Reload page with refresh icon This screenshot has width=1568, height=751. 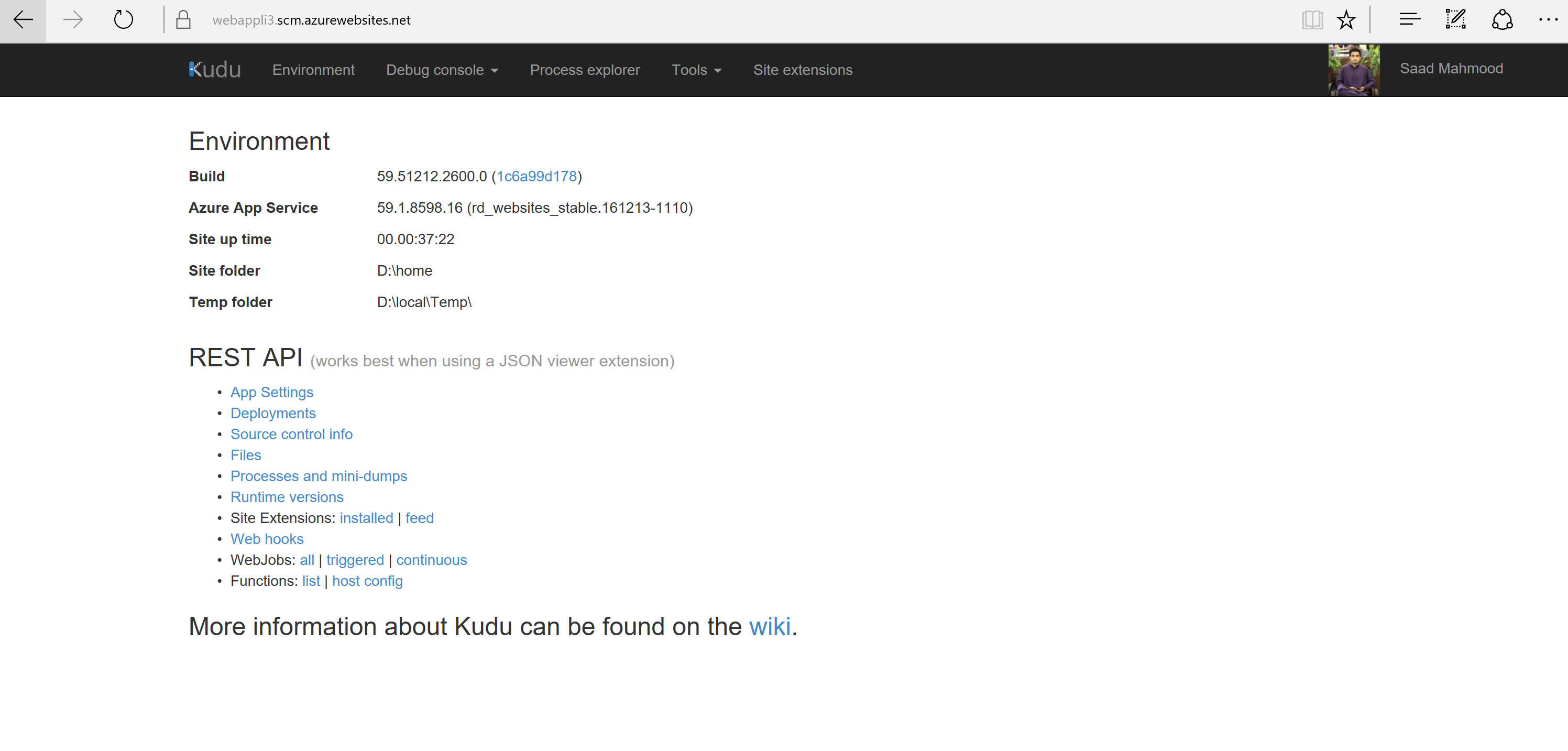tap(124, 20)
